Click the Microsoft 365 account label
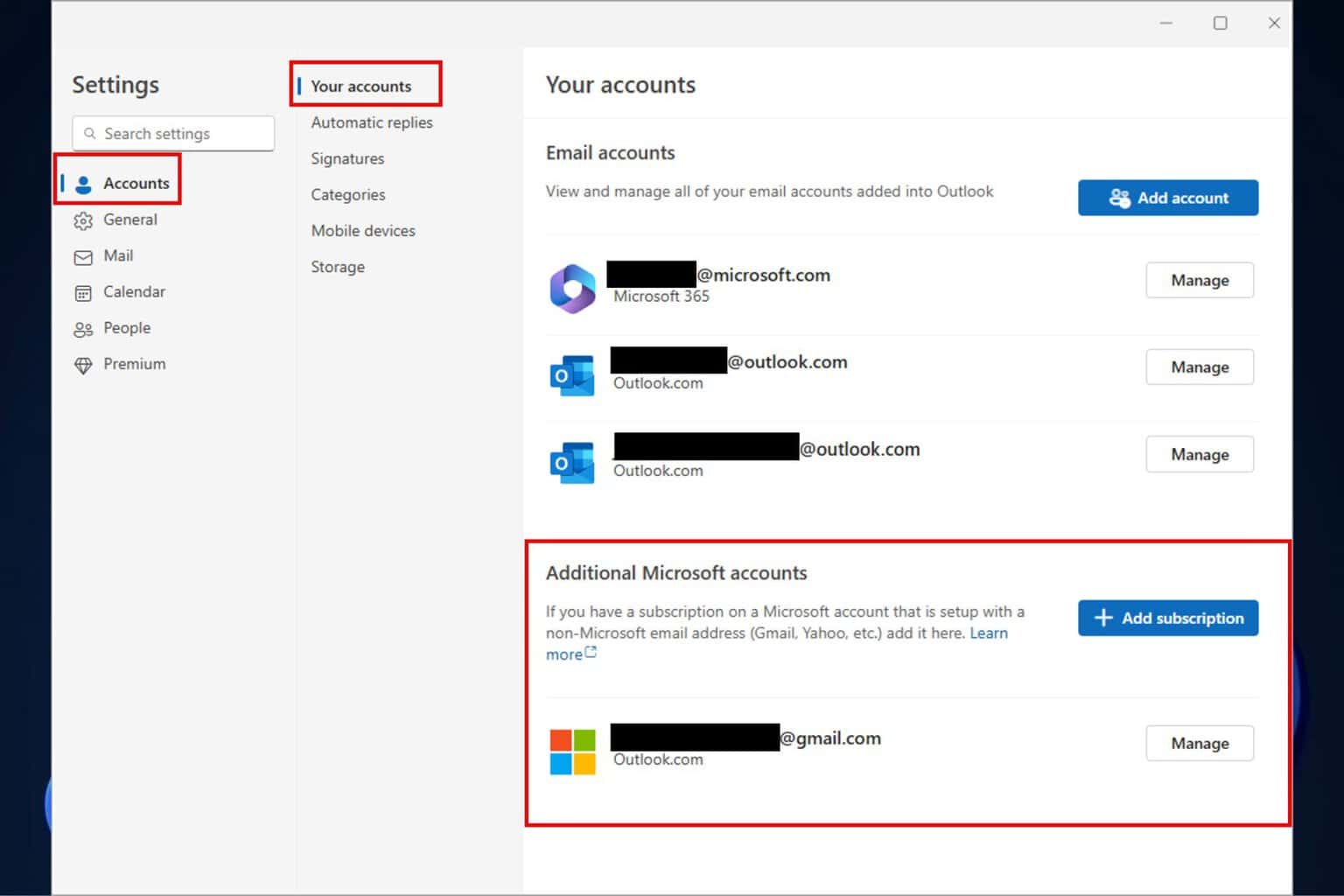 tap(661, 297)
